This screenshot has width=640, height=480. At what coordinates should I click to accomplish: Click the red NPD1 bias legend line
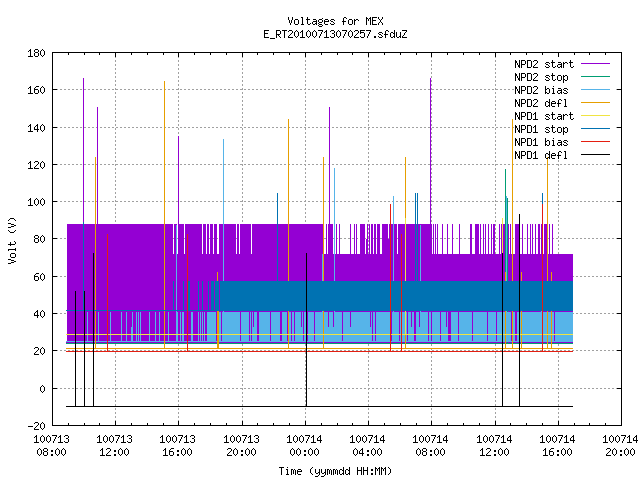click(596, 142)
